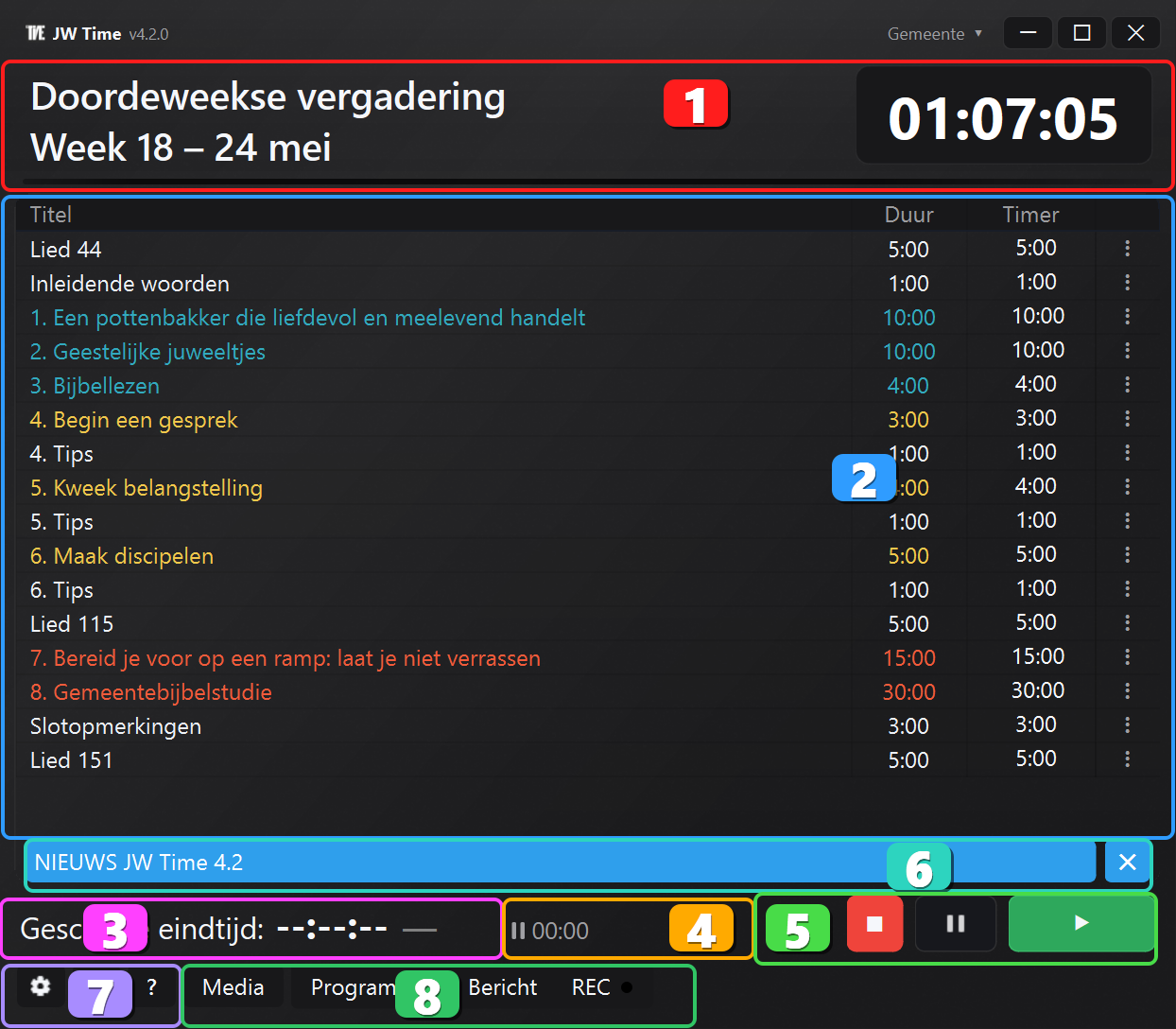Screen dimensions: 1176x1029
Task: Select Slotopmerkingen title
Action: point(115,726)
